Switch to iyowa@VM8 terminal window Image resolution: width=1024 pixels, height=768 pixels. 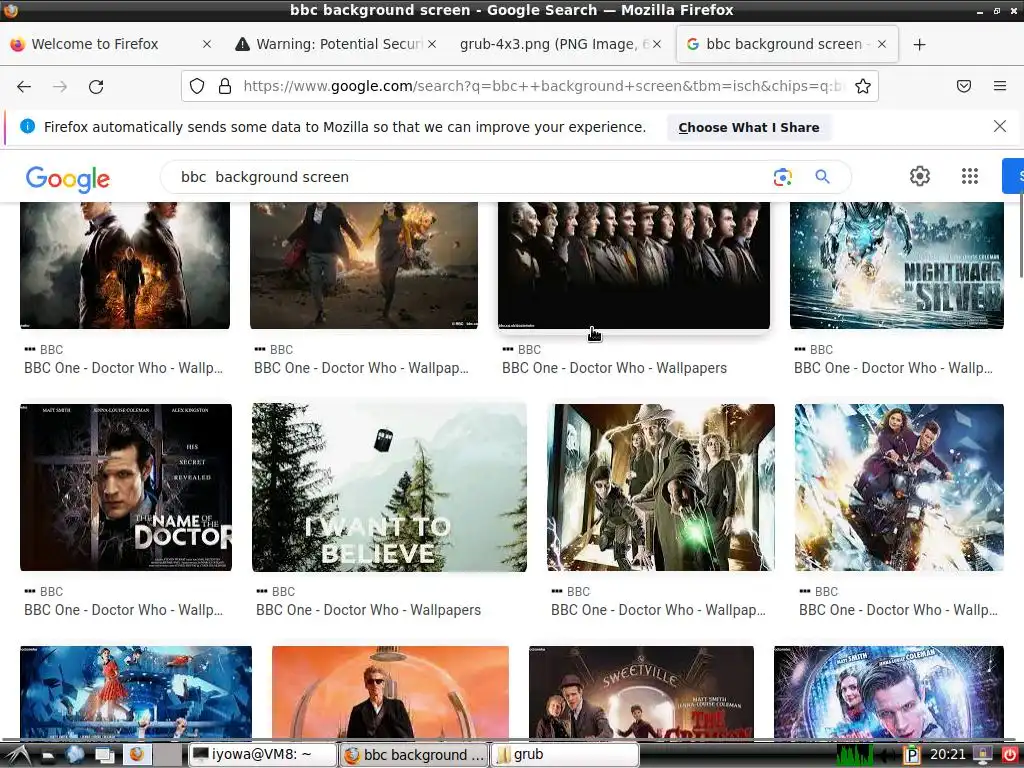(x=263, y=754)
